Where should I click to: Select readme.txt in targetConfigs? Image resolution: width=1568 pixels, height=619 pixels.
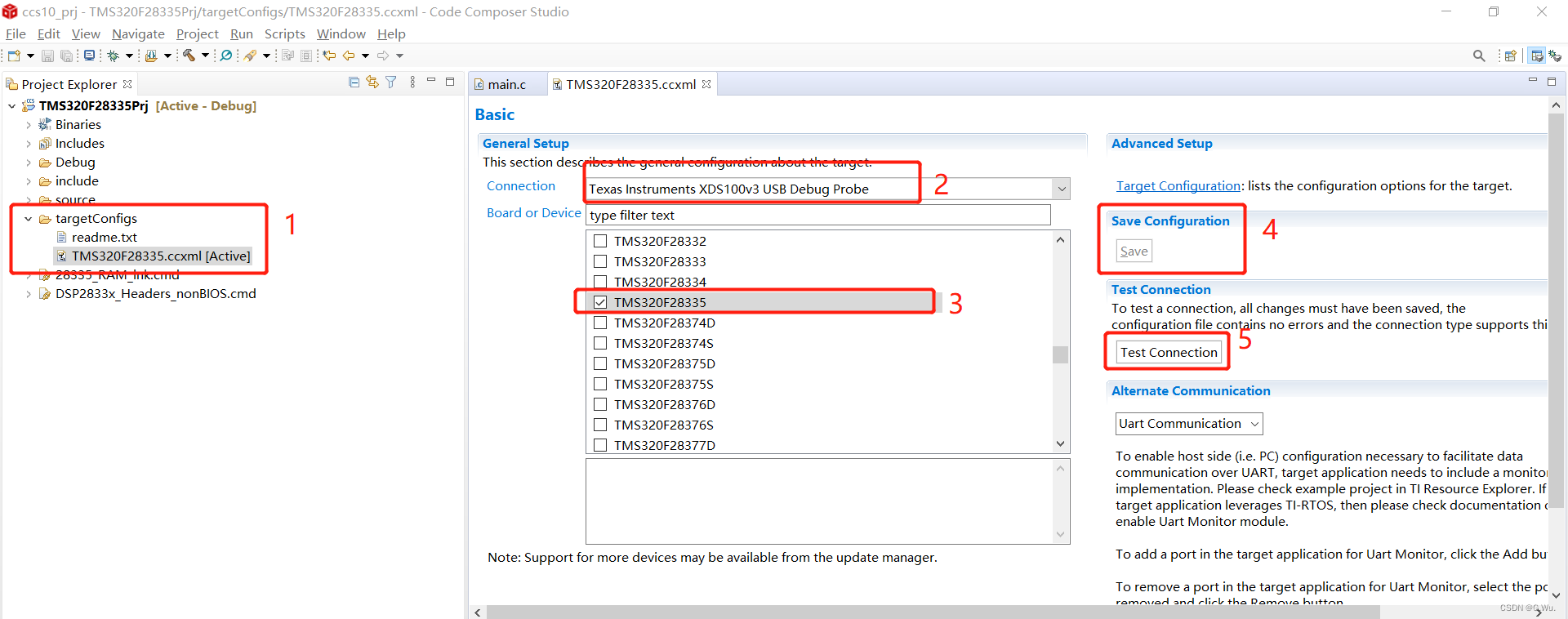105,238
